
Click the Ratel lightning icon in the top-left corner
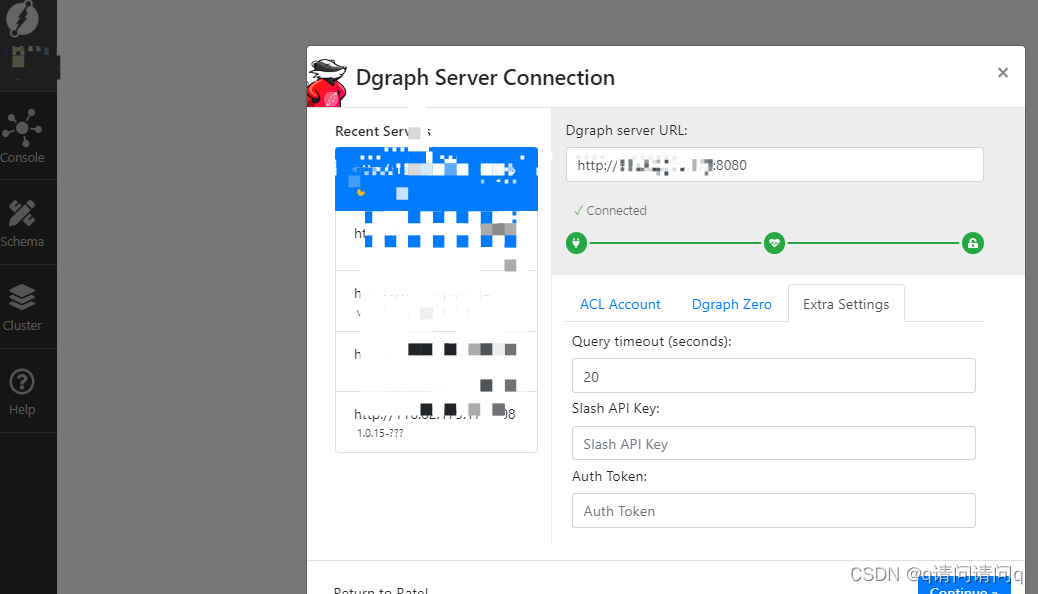click(24, 18)
